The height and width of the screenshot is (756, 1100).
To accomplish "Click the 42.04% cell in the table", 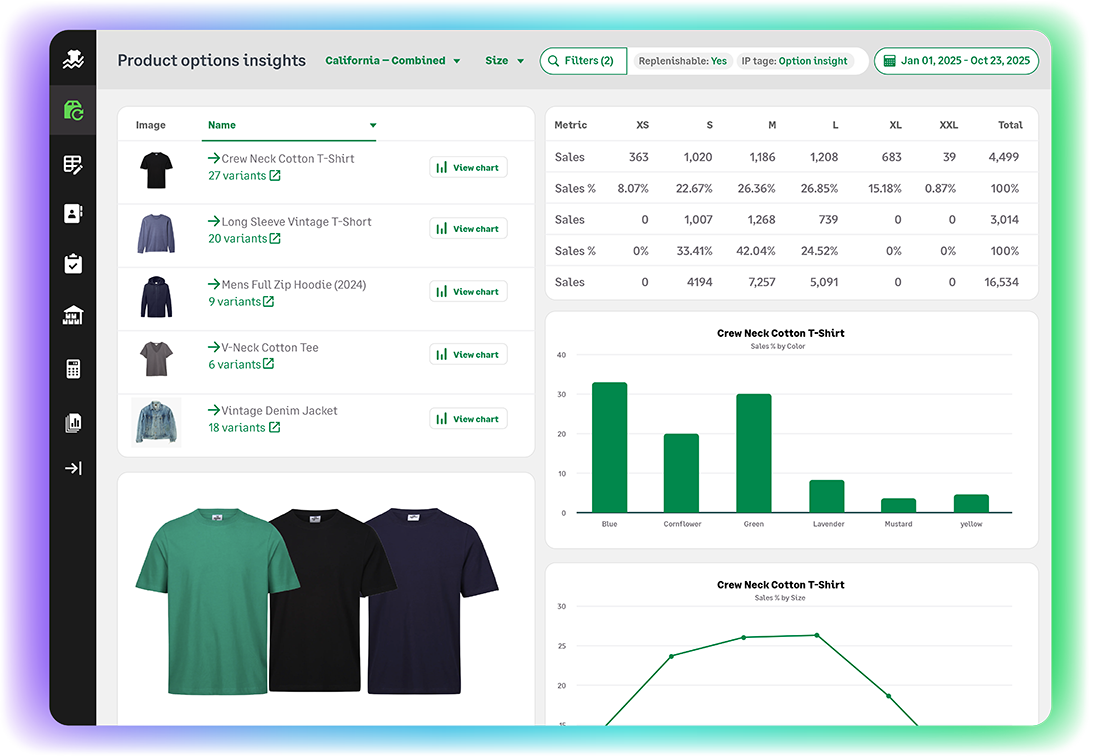I will click(756, 251).
